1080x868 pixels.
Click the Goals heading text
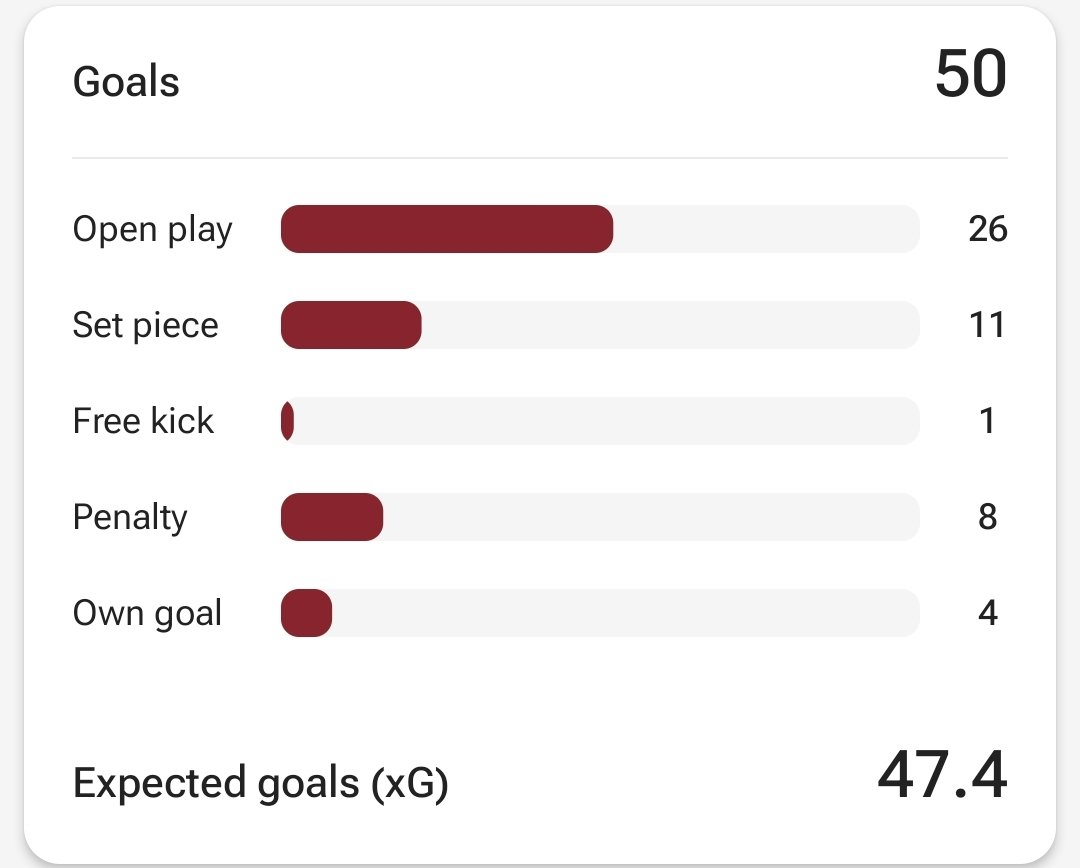[126, 82]
